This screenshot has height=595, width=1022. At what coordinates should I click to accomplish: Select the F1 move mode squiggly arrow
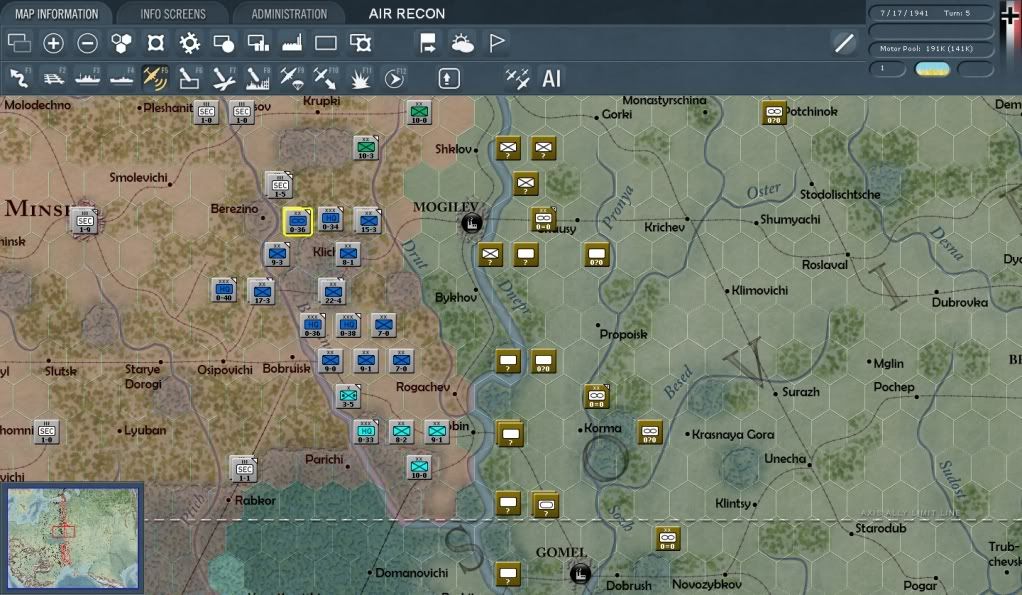[19, 79]
